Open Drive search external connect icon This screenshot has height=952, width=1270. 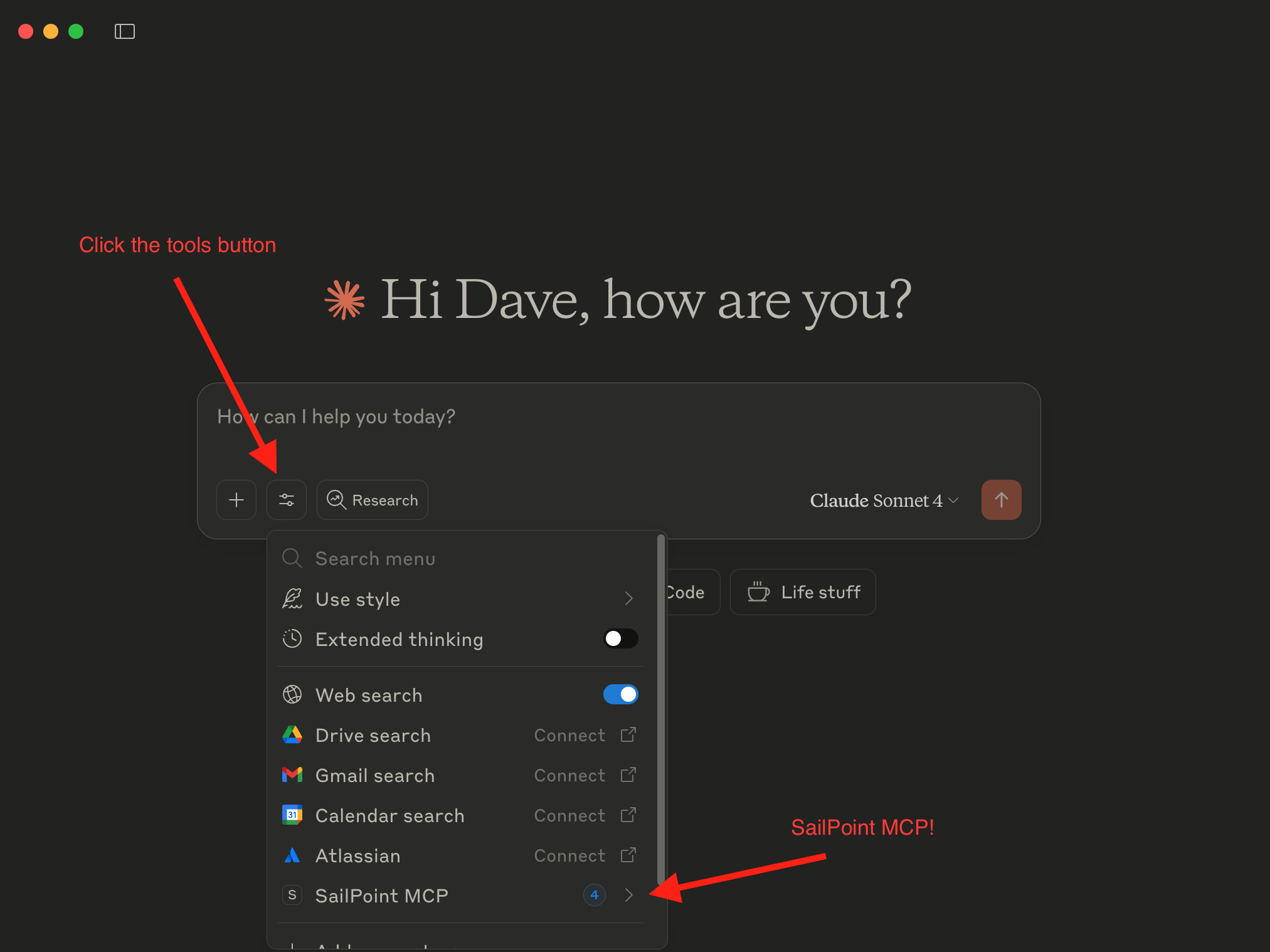click(x=628, y=735)
